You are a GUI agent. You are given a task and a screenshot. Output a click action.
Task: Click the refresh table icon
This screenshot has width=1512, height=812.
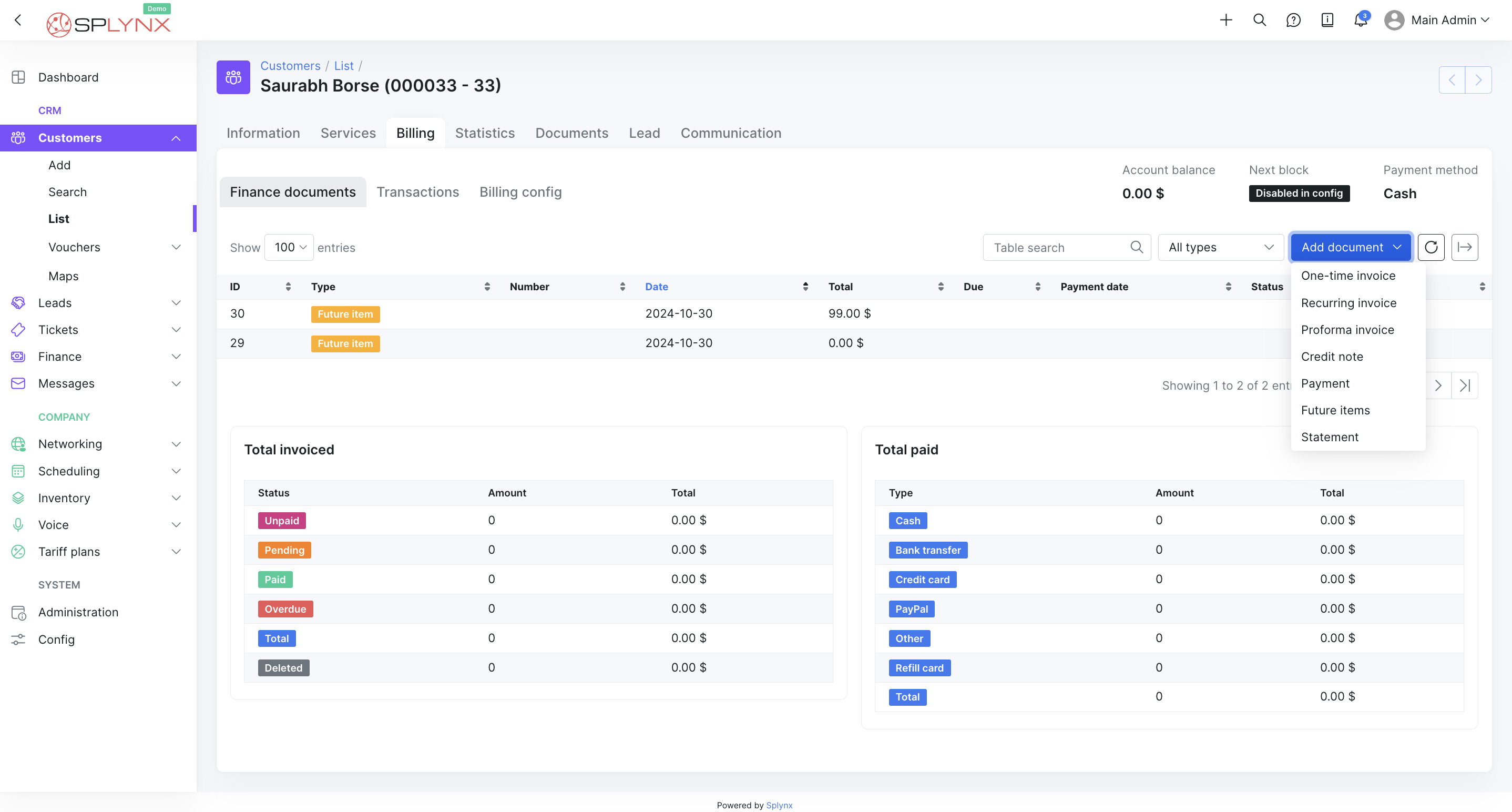point(1431,247)
